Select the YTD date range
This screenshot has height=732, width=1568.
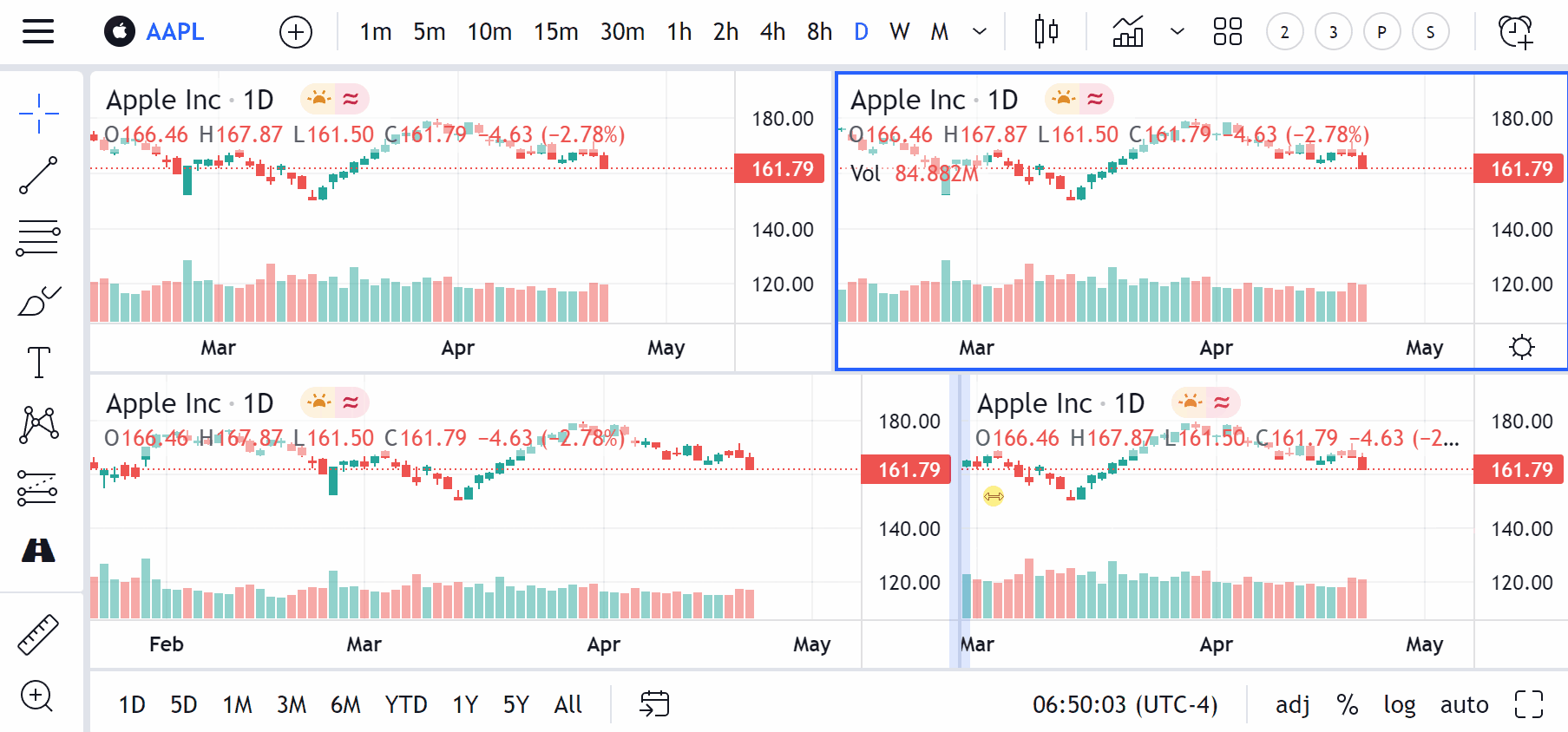tap(406, 704)
